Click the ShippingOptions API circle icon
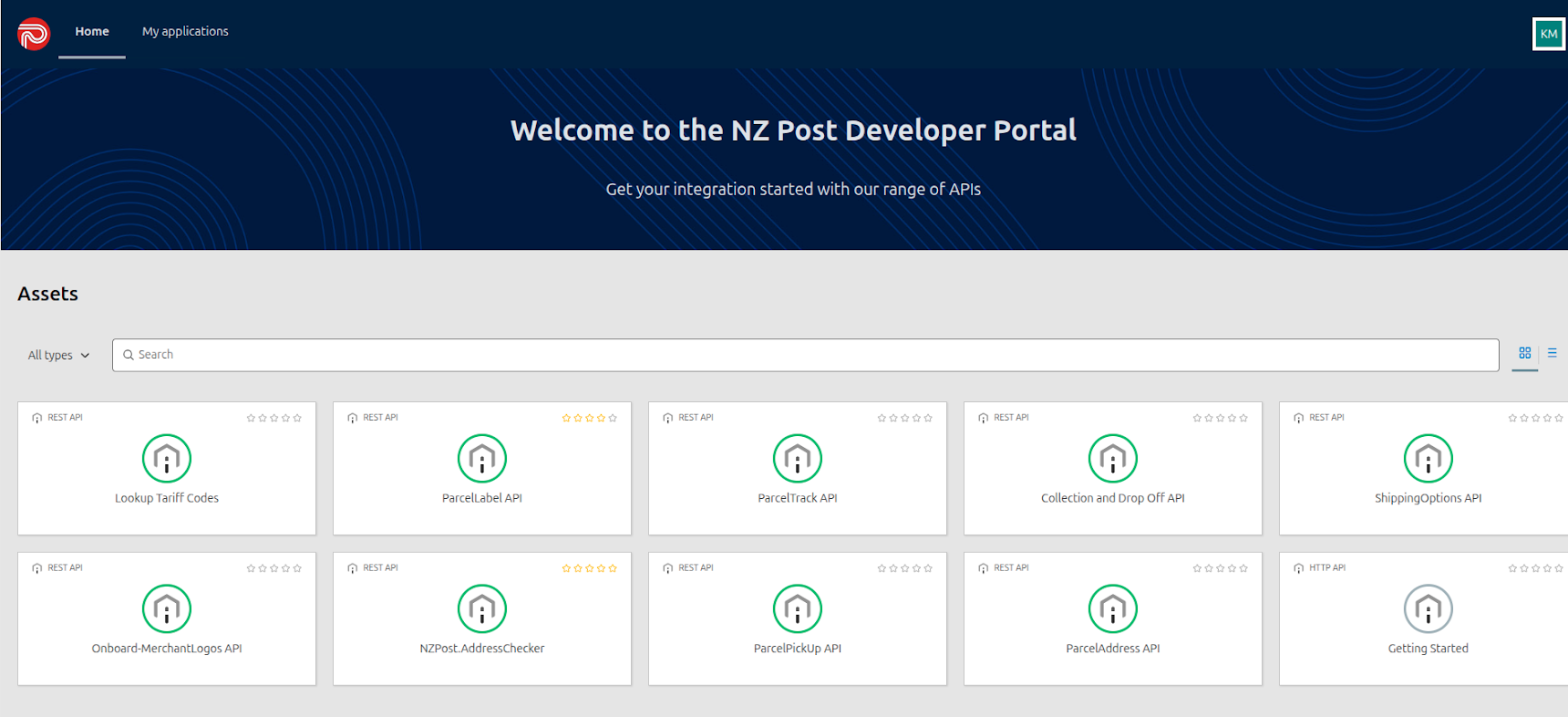The width and height of the screenshot is (1568, 717). tap(1428, 458)
